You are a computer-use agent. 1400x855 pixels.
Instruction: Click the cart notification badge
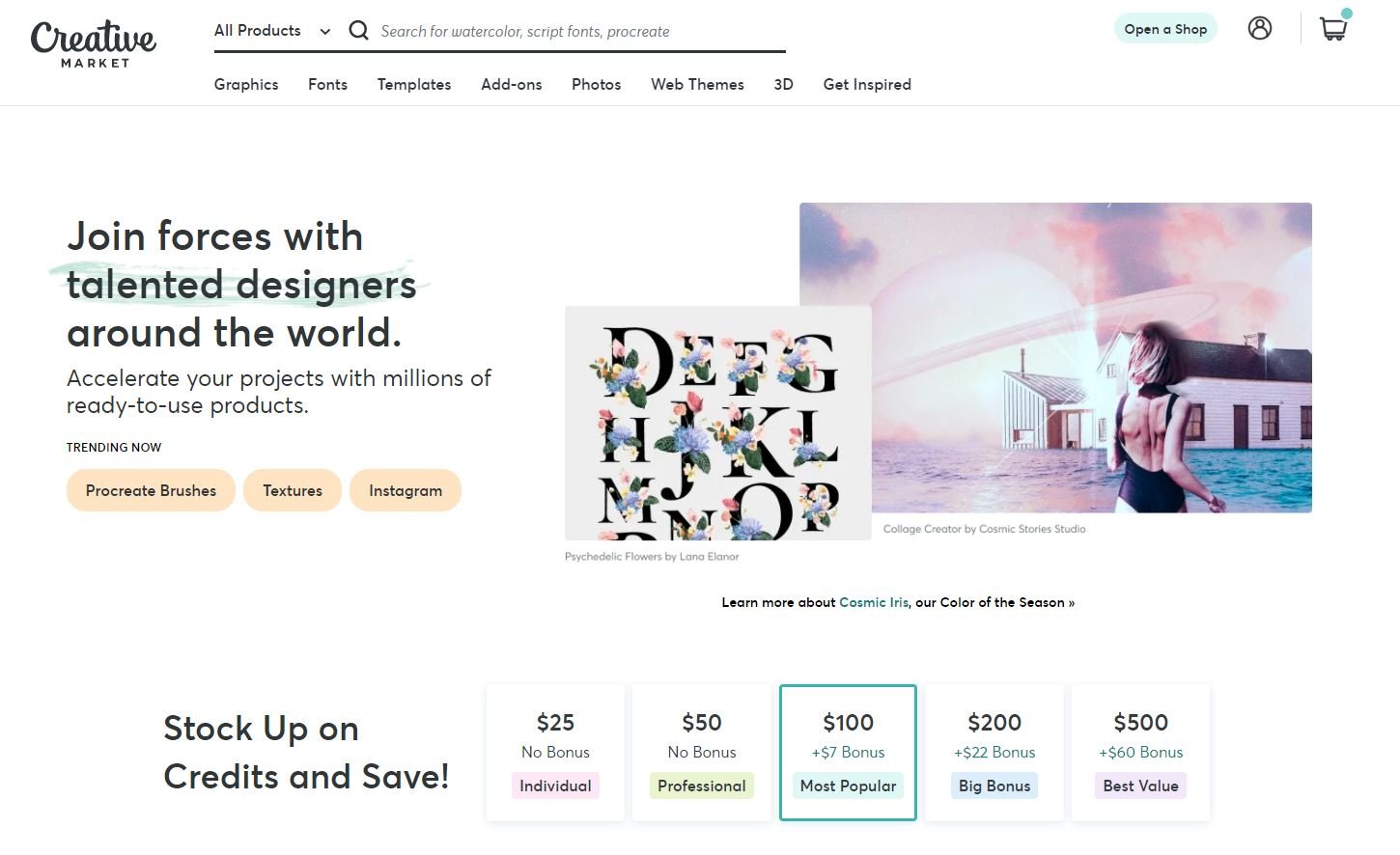[x=1349, y=13]
